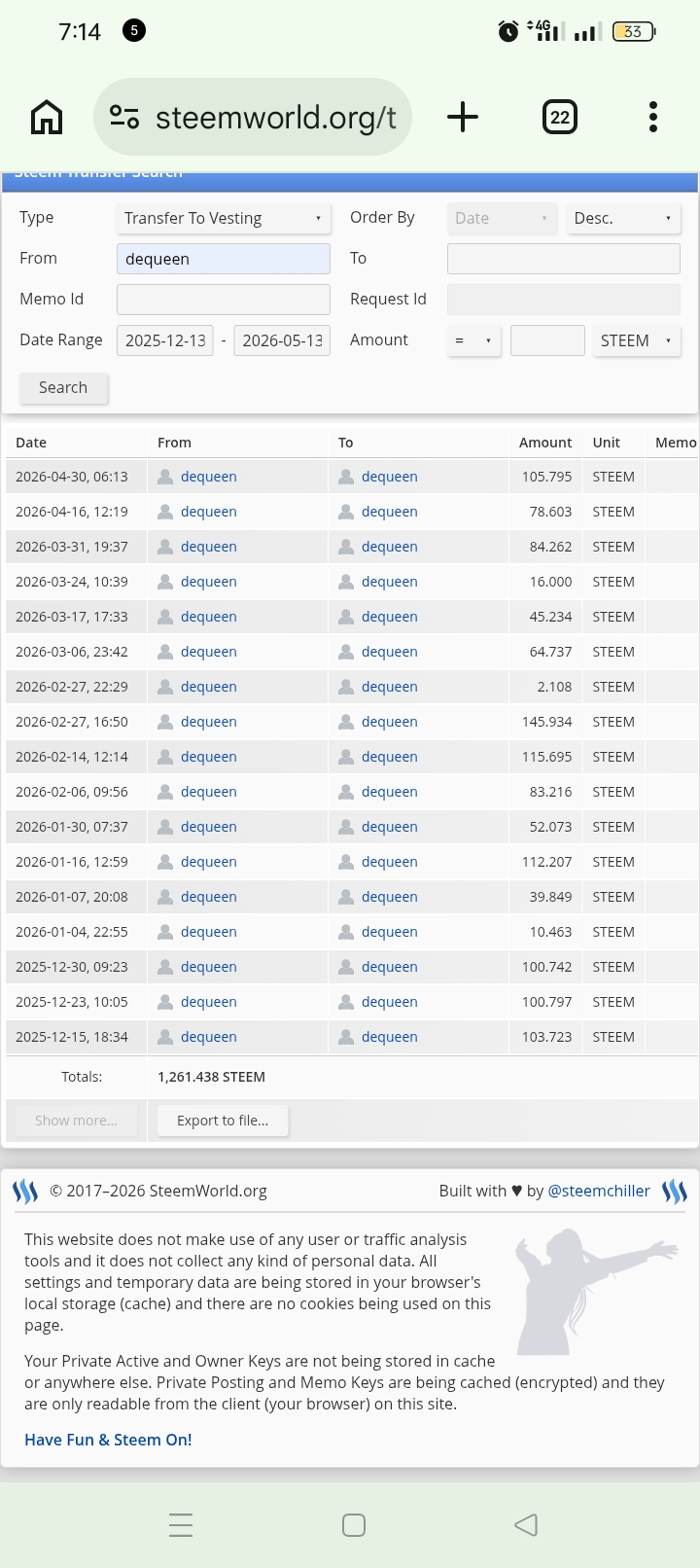Viewport: 700px width, 1568px height.
Task: Select the amount 2.108
Action: tap(554, 687)
